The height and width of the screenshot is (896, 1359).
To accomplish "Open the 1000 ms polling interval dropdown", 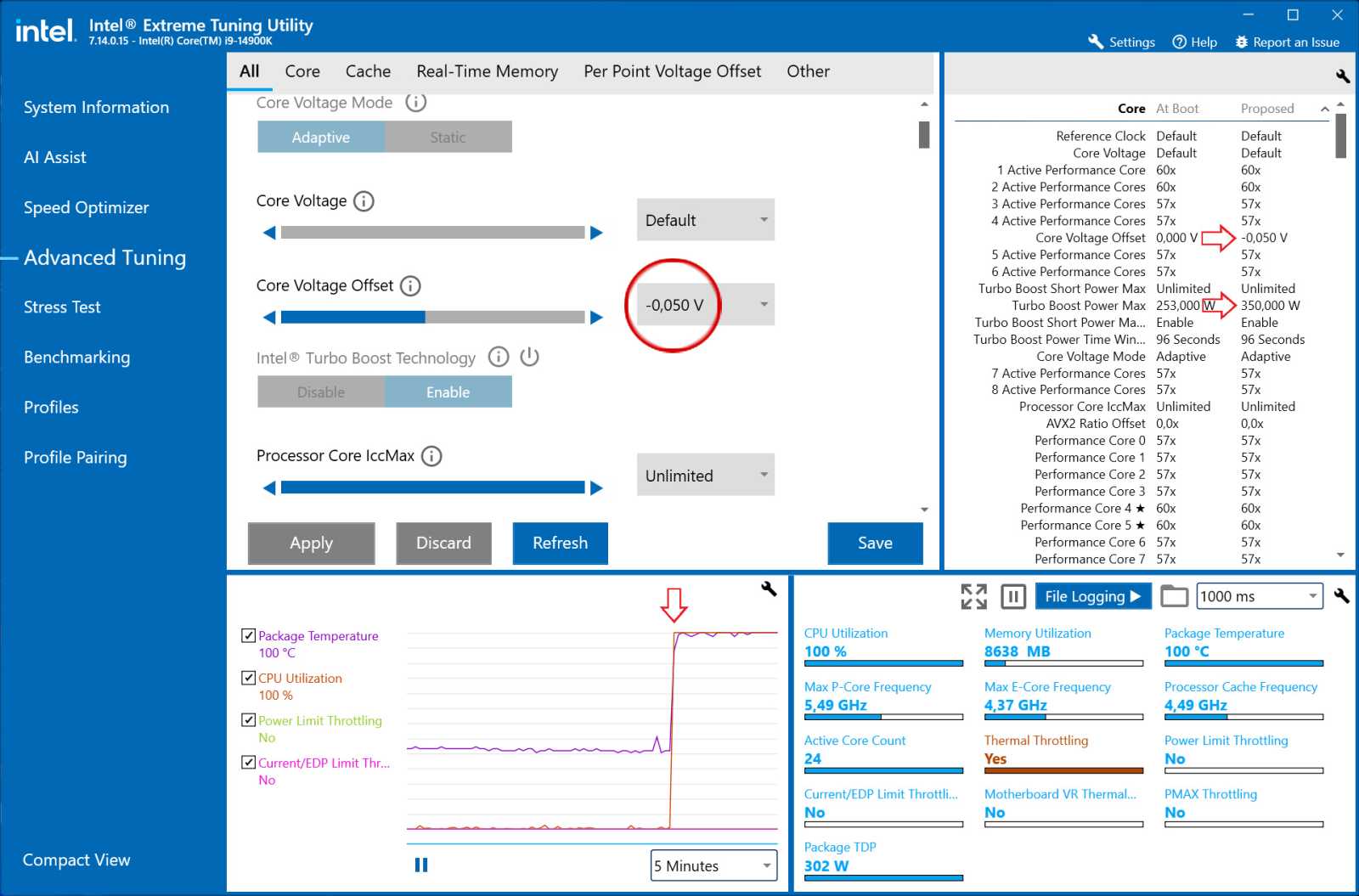I will click(x=1260, y=596).
